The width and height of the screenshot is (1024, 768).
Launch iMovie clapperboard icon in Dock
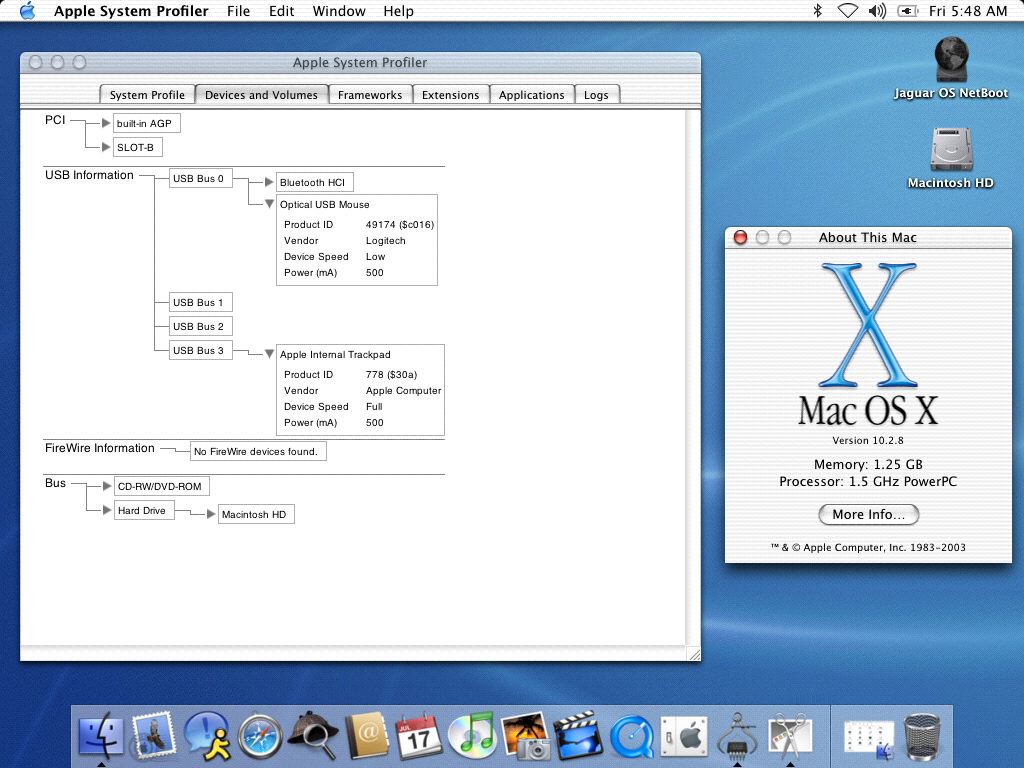click(578, 736)
